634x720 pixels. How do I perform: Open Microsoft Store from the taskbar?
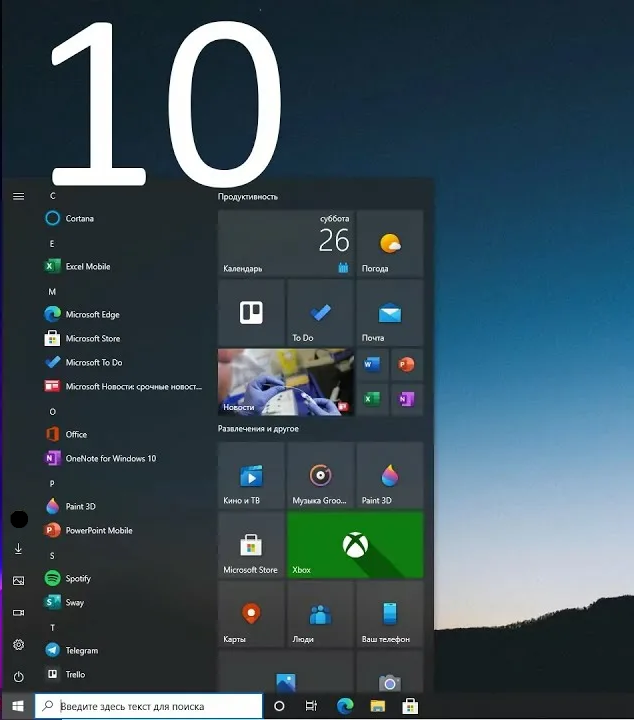pos(410,706)
